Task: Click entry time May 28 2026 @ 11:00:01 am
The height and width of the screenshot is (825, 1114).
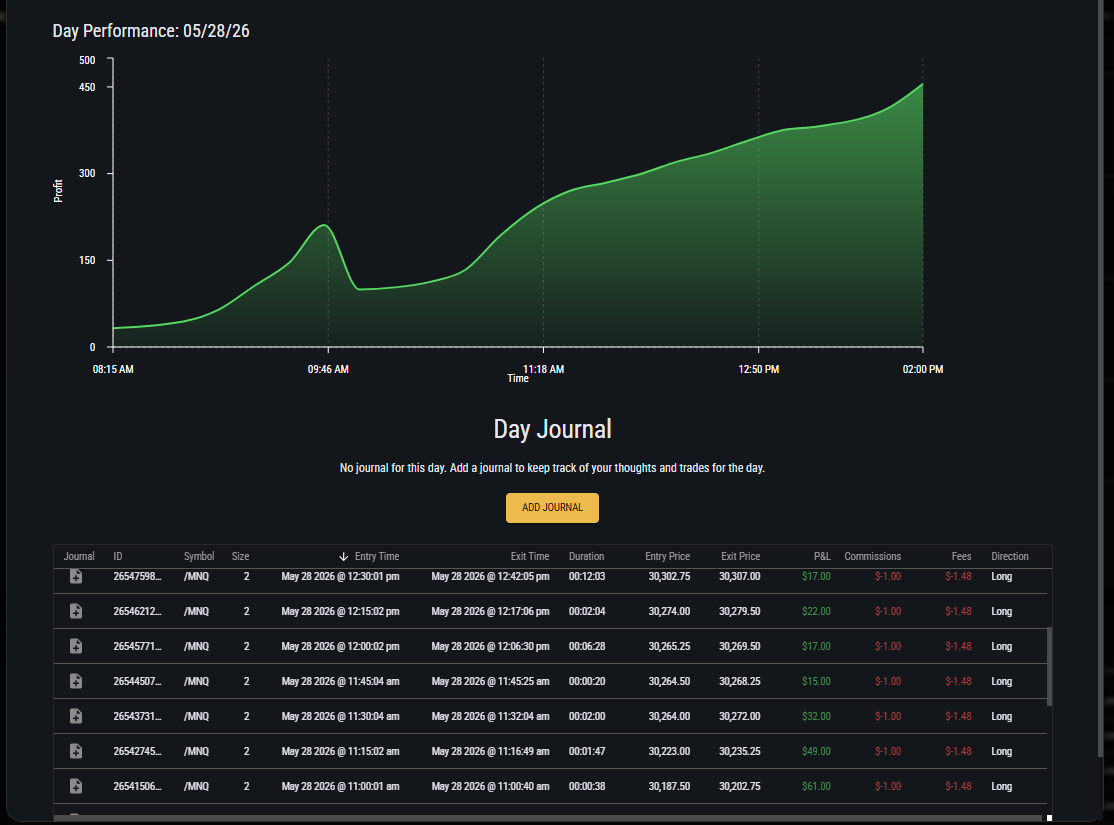Action: click(340, 786)
